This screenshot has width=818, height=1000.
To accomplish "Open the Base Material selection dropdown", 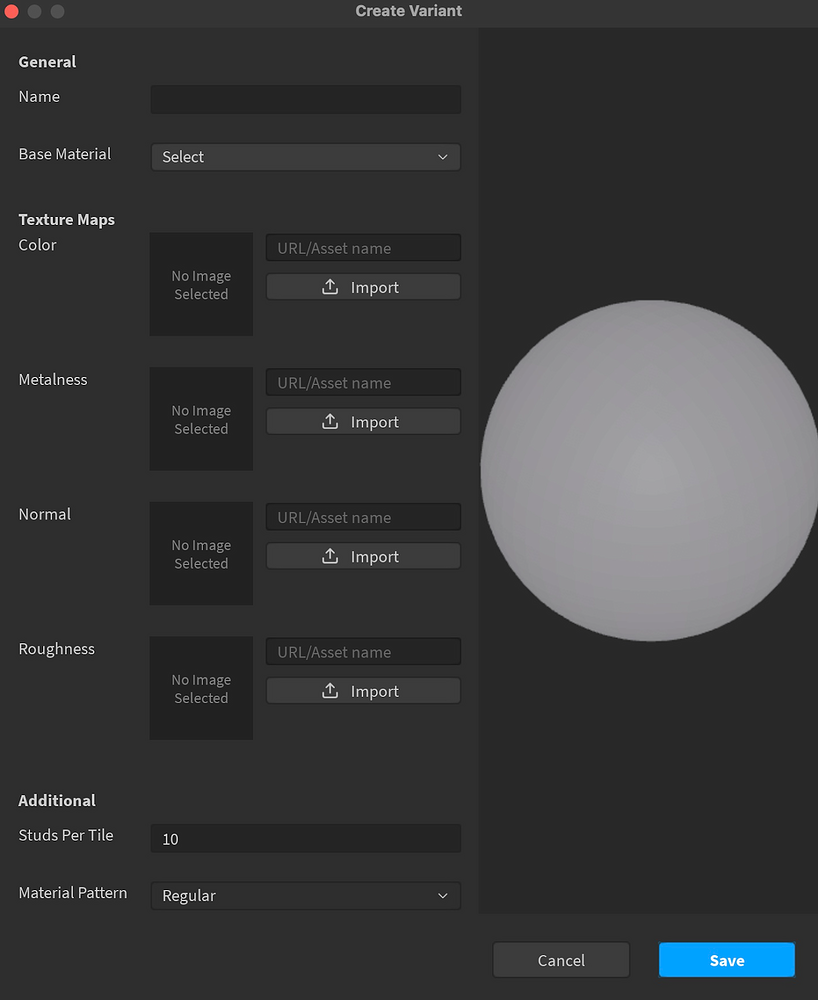I will (305, 157).
